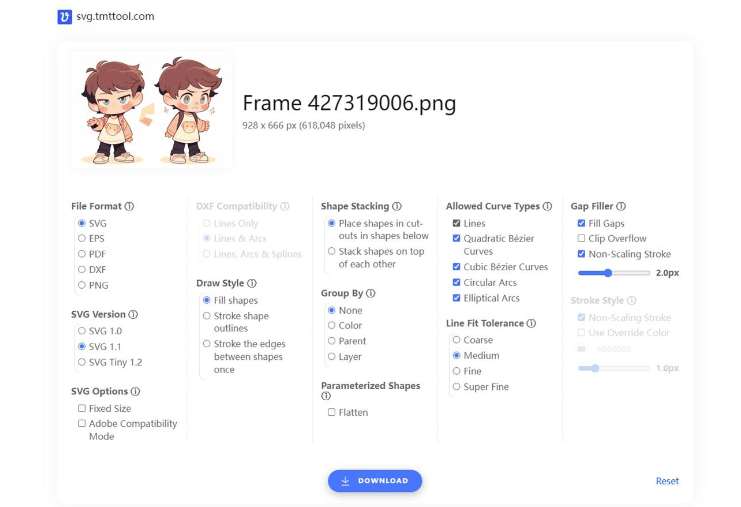Open the Parameterized Shapes info icon

[x=326, y=396]
